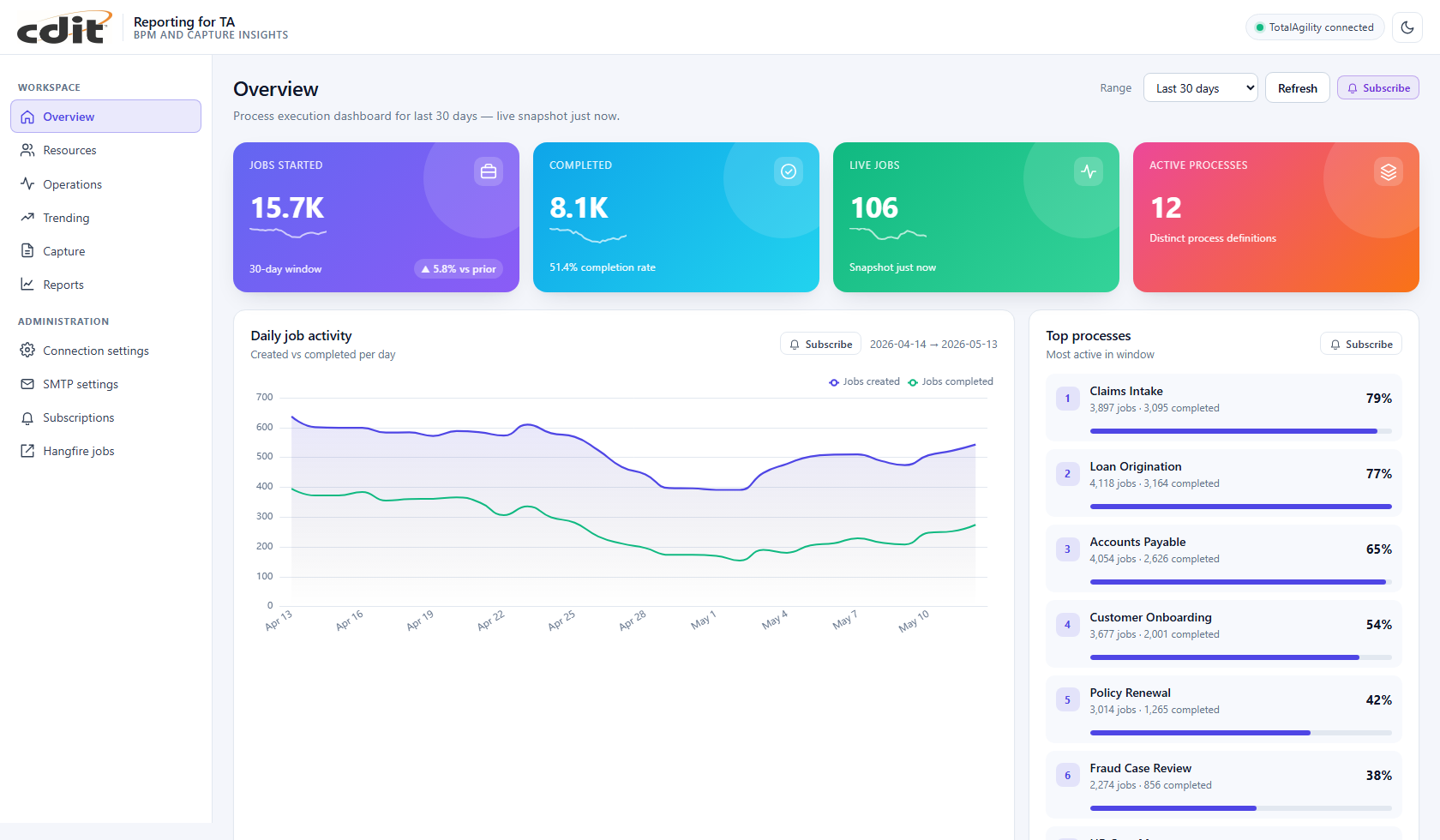
Task: Click the Subscriptions bell icon
Action: (27, 417)
